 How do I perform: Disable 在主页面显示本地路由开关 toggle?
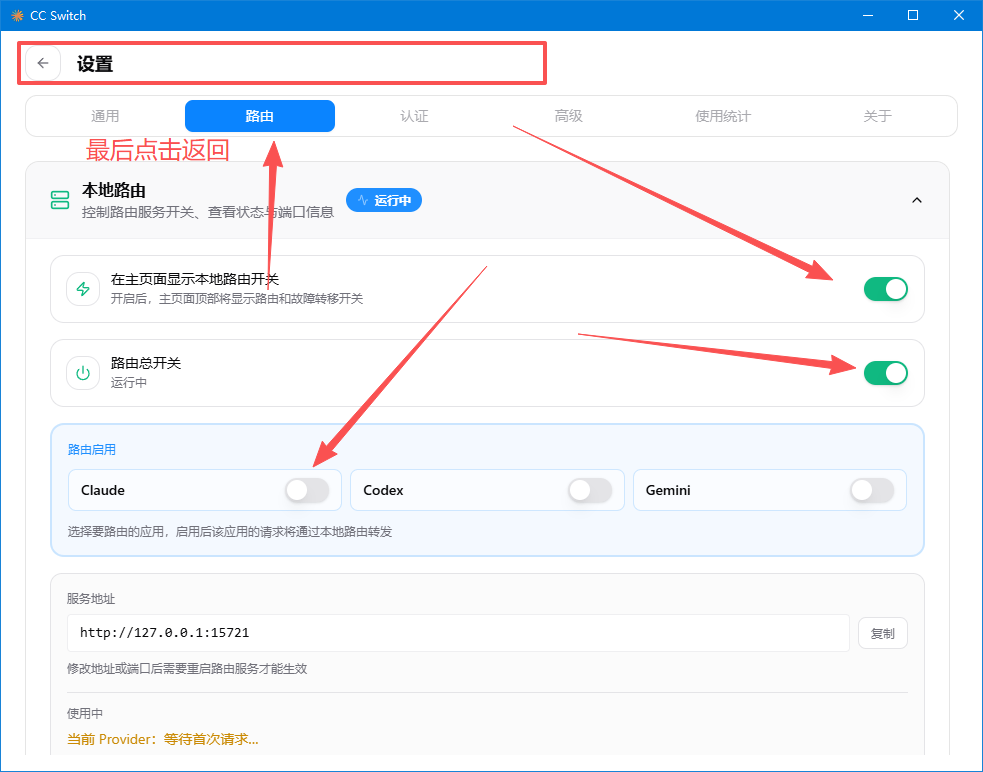(885, 289)
